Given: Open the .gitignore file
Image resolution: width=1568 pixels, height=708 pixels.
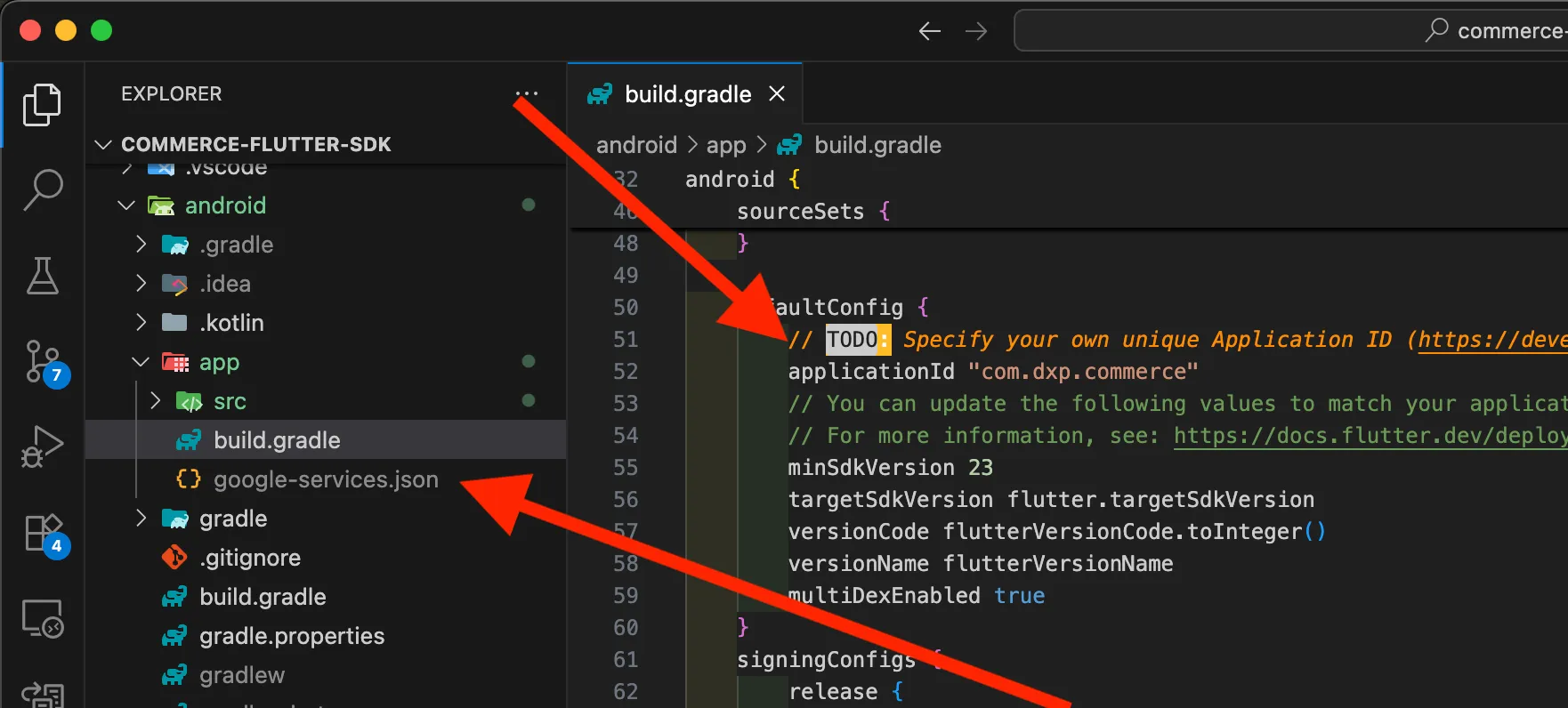Looking at the screenshot, I should tap(326, 558).
